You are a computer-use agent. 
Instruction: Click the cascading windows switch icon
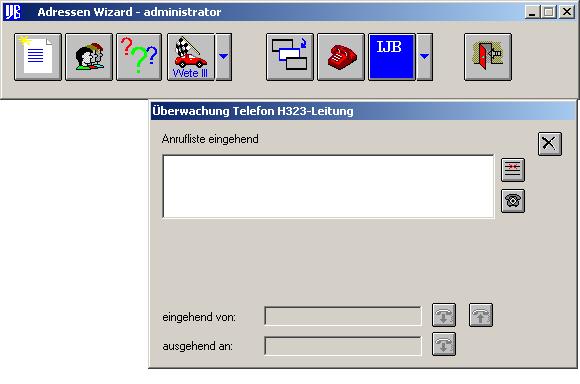coord(290,57)
